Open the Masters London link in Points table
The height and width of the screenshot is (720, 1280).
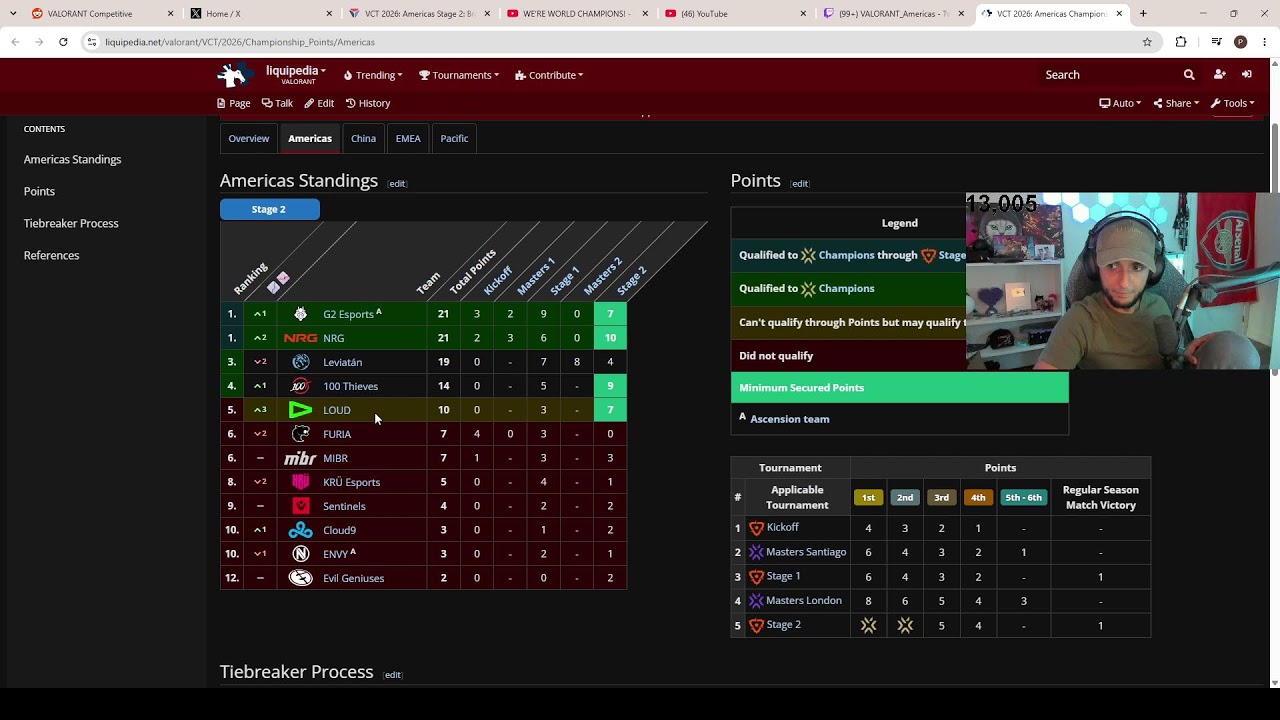pos(804,601)
